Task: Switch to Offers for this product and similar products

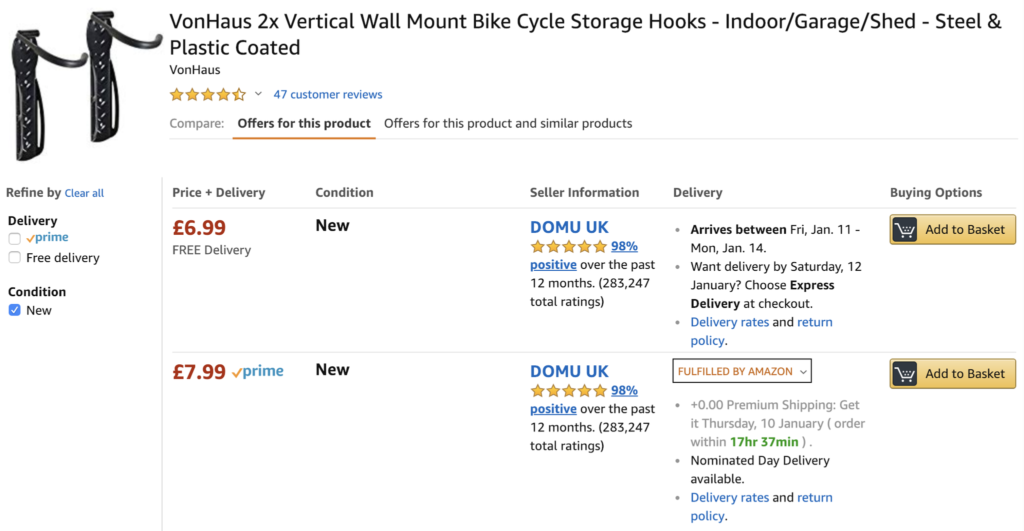Action: click(508, 124)
